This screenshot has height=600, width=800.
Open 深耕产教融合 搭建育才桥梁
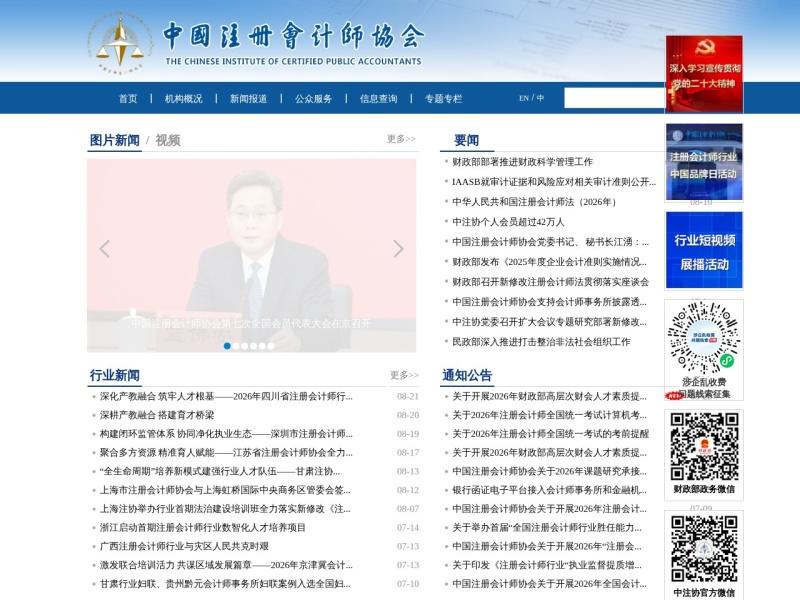tap(157, 415)
